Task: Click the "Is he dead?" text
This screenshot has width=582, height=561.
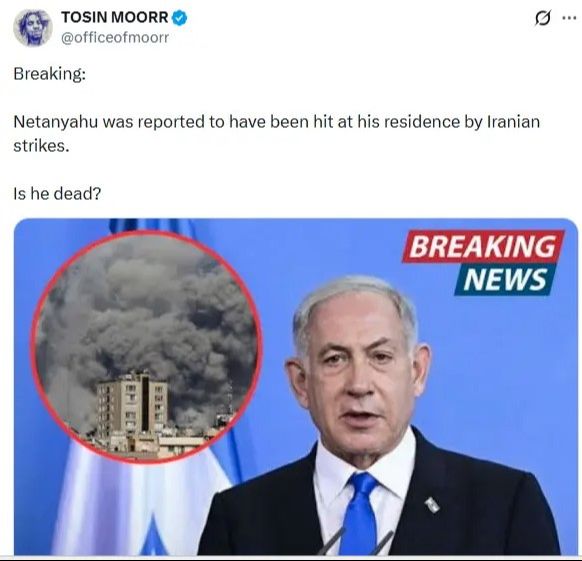Action: 57,193
